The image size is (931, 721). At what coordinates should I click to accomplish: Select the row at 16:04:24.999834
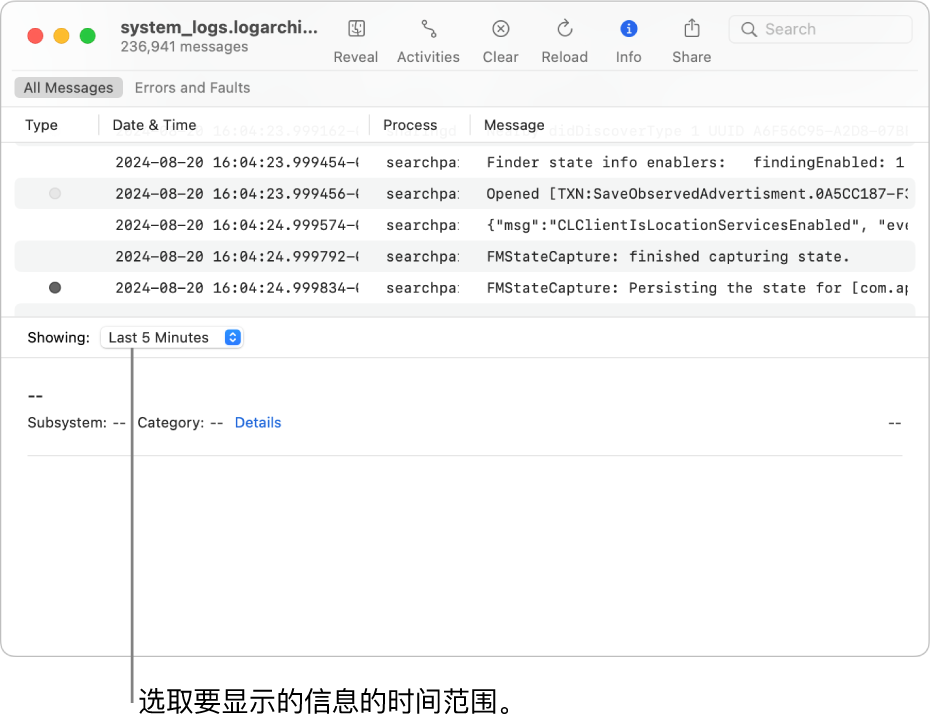point(464,289)
